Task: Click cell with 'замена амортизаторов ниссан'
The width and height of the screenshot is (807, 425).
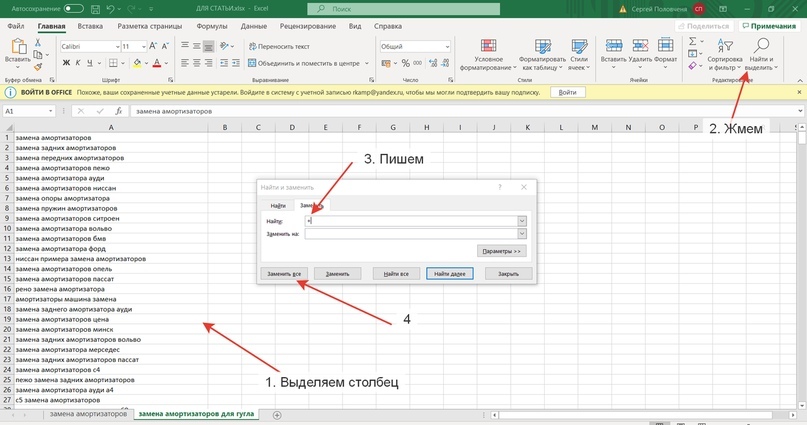Action: tap(111, 188)
